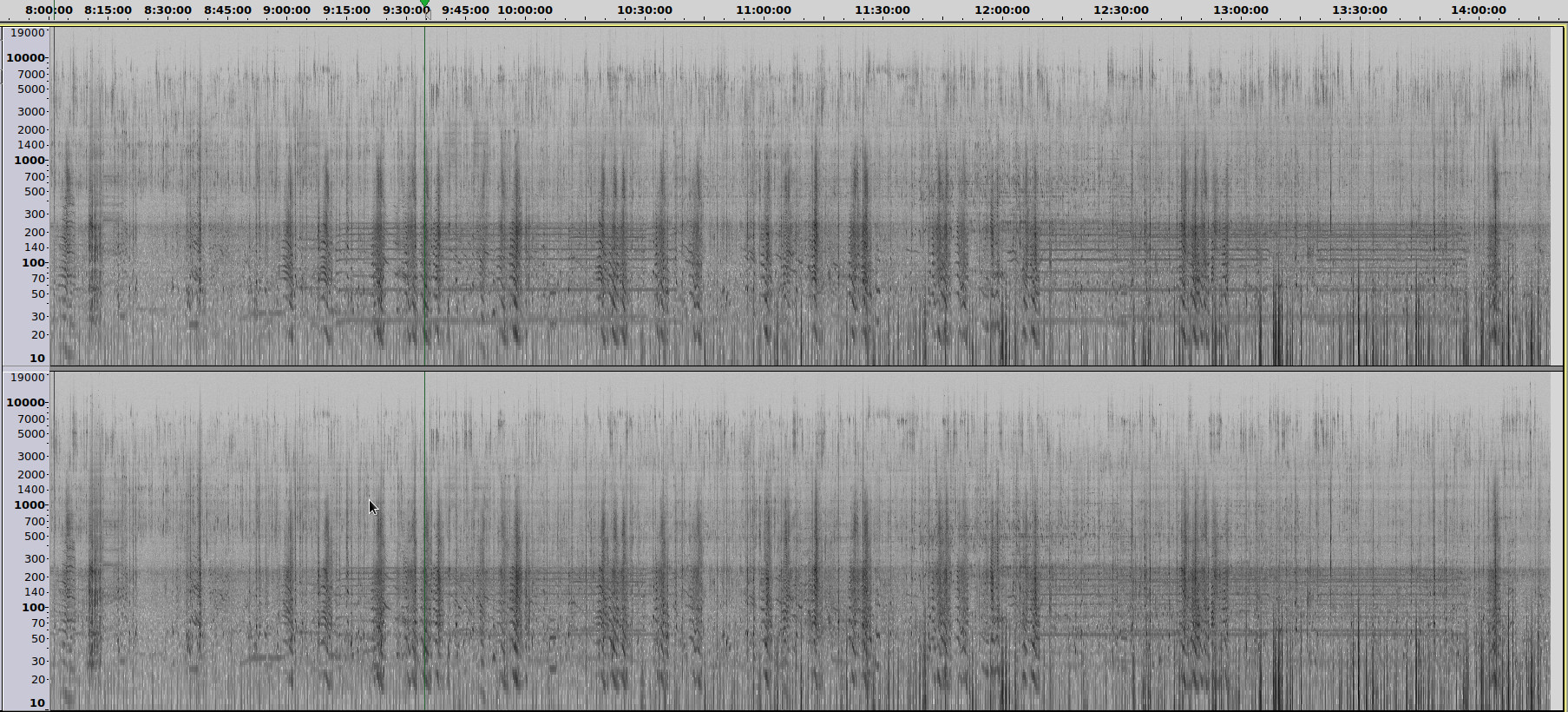This screenshot has width=1568, height=712.
Task: Click the green playhead marker on the timeline
Action: (x=424, y=5)
